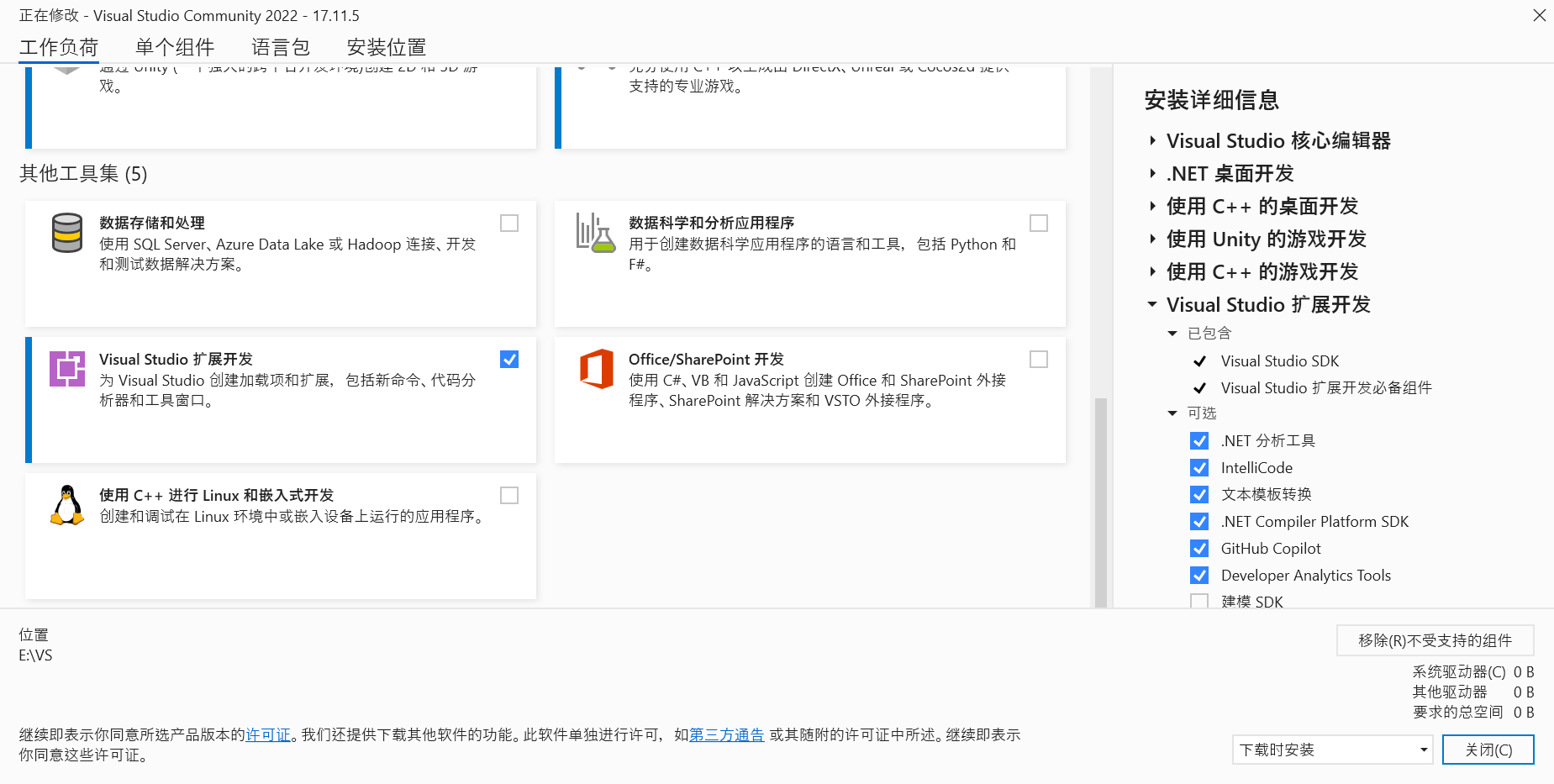Expand Visual Studio 核心编辑器 details
The width and height of the screenshot is (1554, 784).
pyautogui.click(x=1152, y=140)
